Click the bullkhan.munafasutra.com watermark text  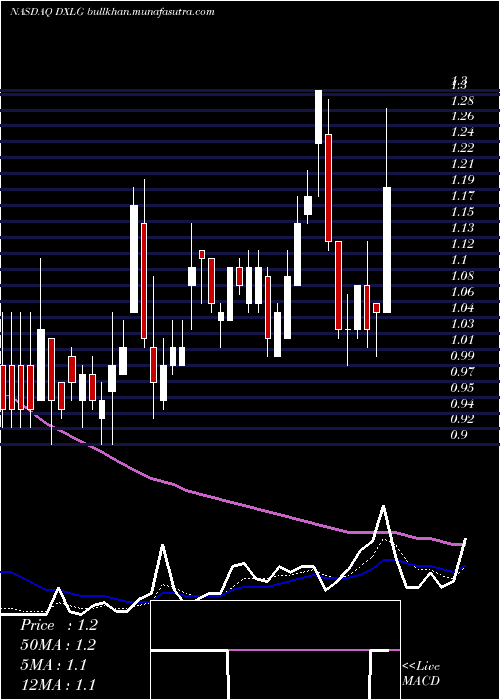[151, 12]
